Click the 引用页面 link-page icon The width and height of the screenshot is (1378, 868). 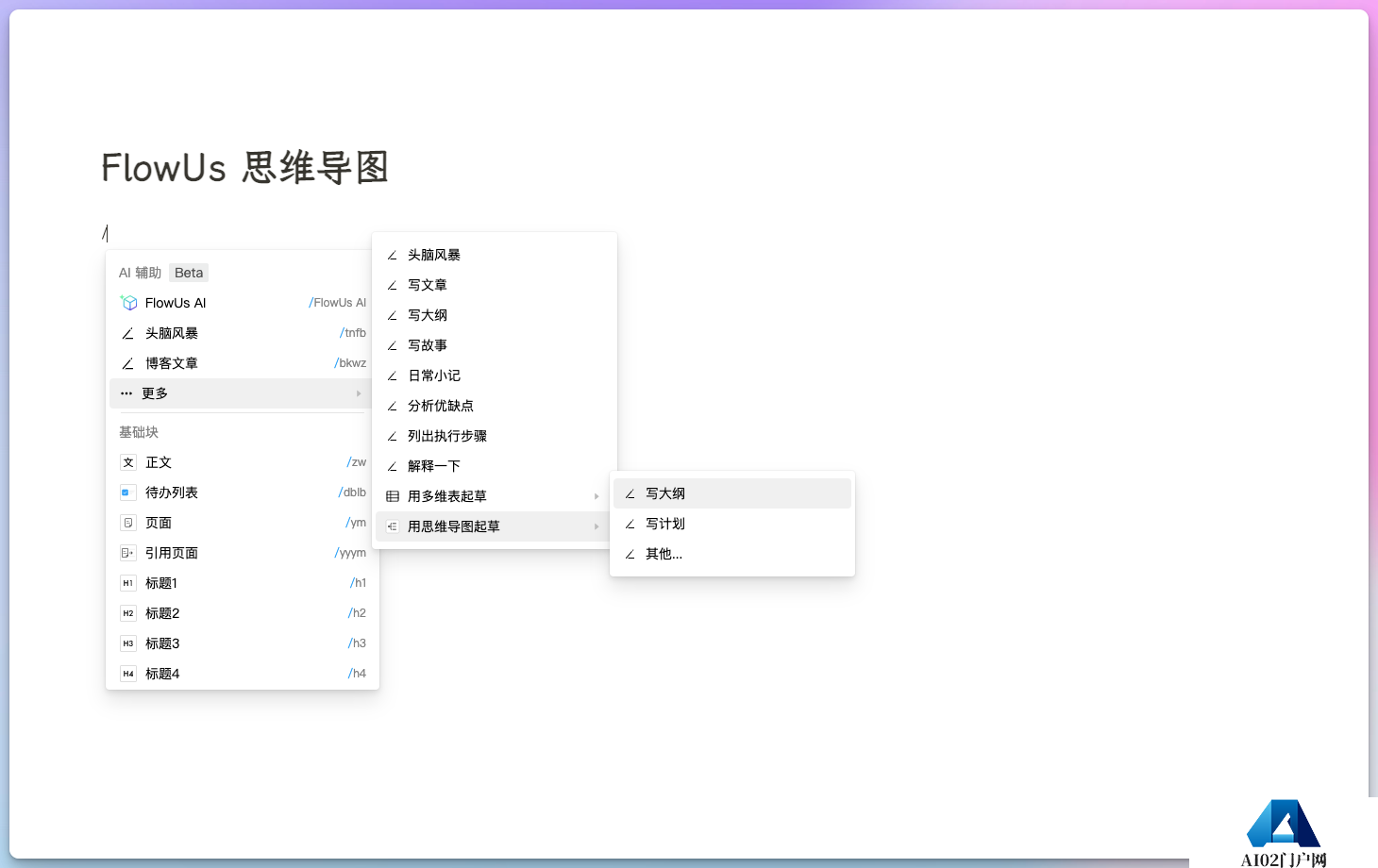(x=128, y=553)
